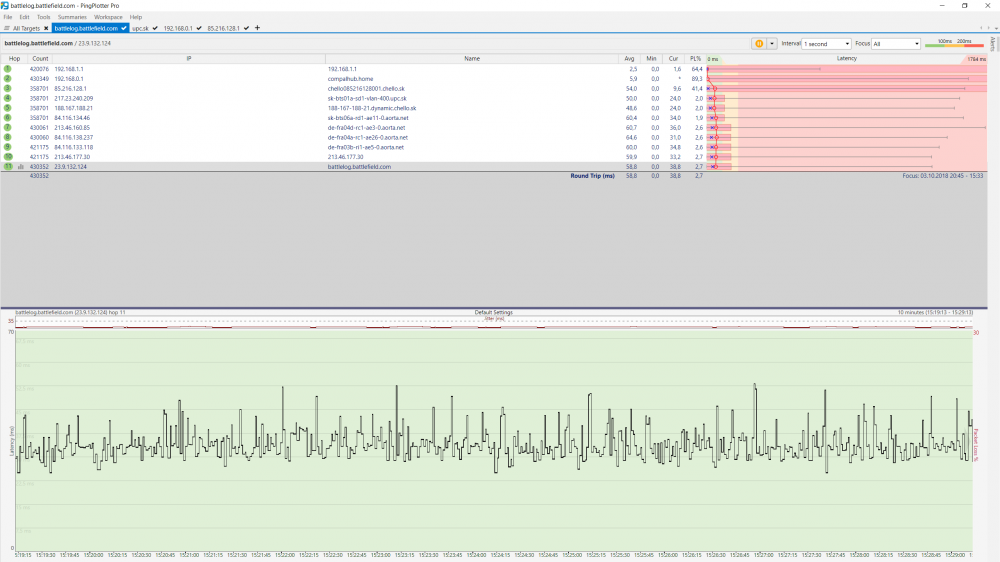Click the hop 9 green circle icon
This screenshot has width=1000, height=562.
pyautogui.click(x=8, y=147)
